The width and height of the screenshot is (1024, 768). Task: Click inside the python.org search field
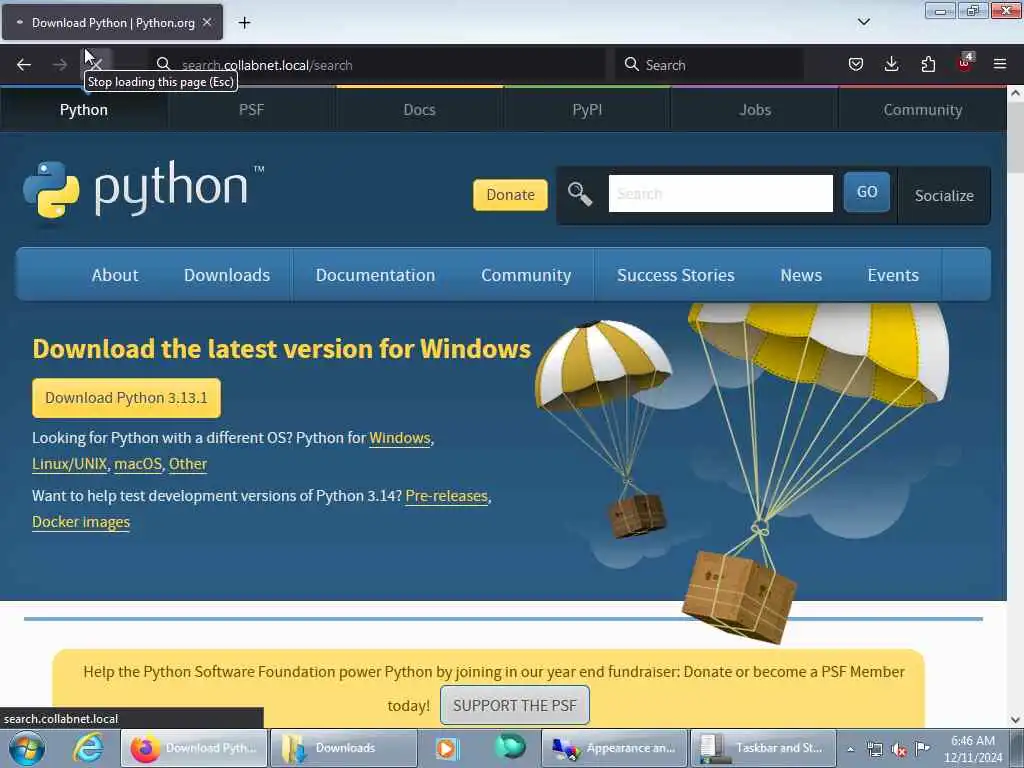[x=720, y=193]
